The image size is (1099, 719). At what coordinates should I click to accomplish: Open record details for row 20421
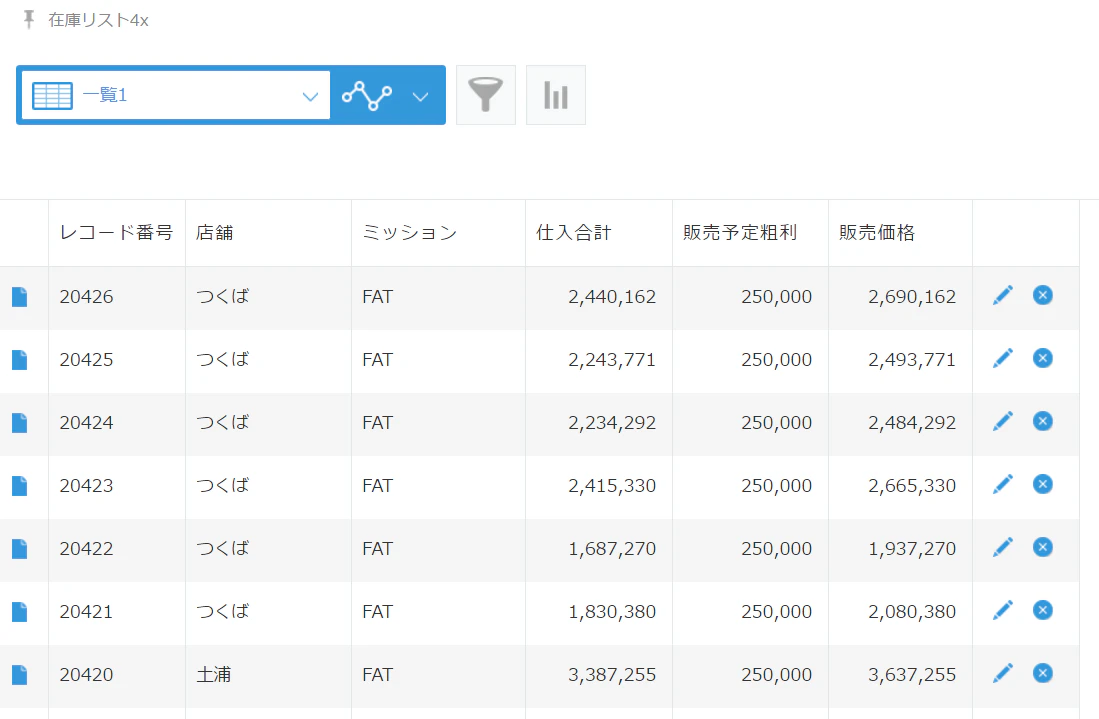point(20,612)
